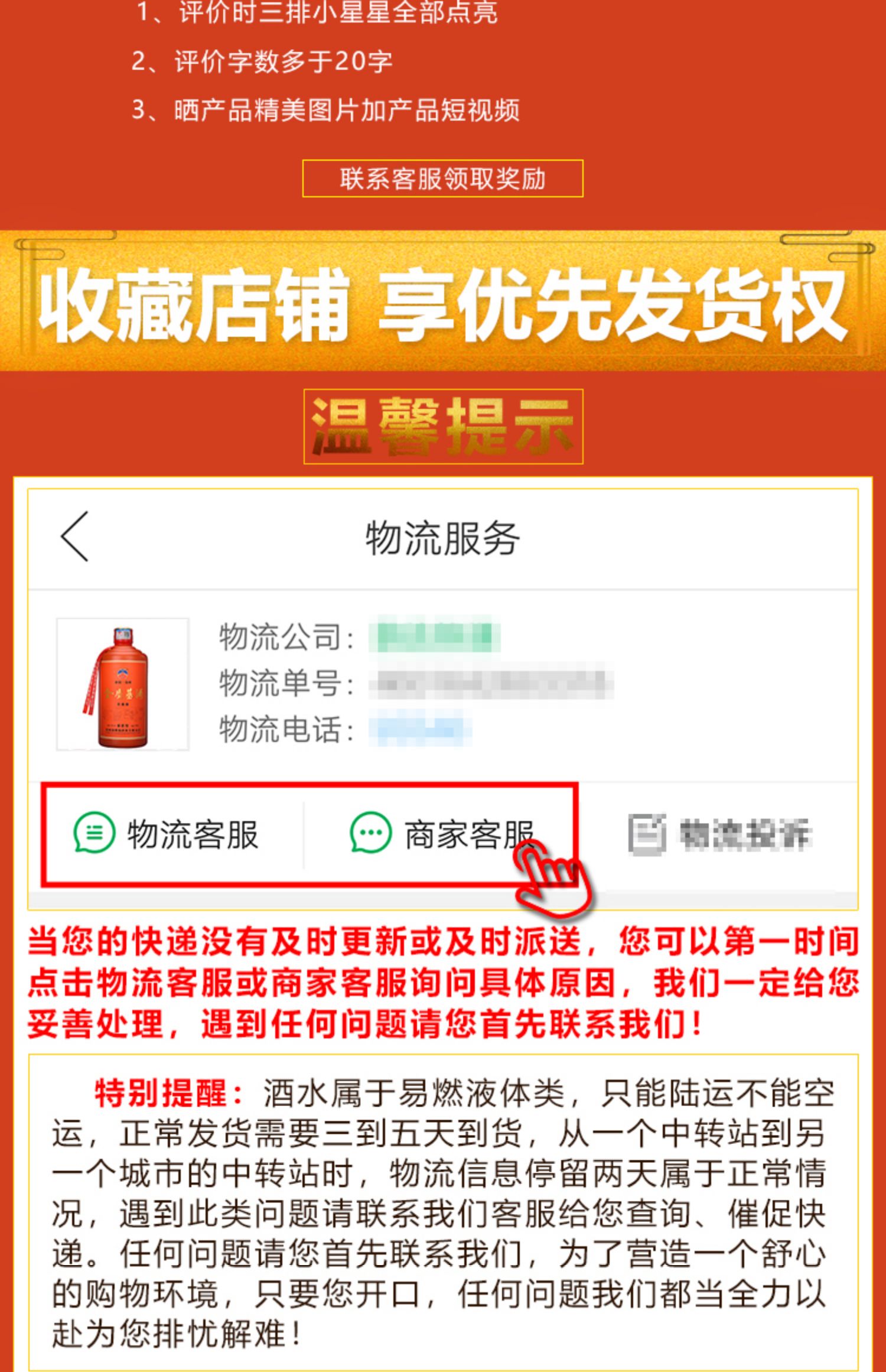Click the blurred 物流公司 green value
Screen dimensions: 886x1372
pyautogui.click(x=435, y=635)
